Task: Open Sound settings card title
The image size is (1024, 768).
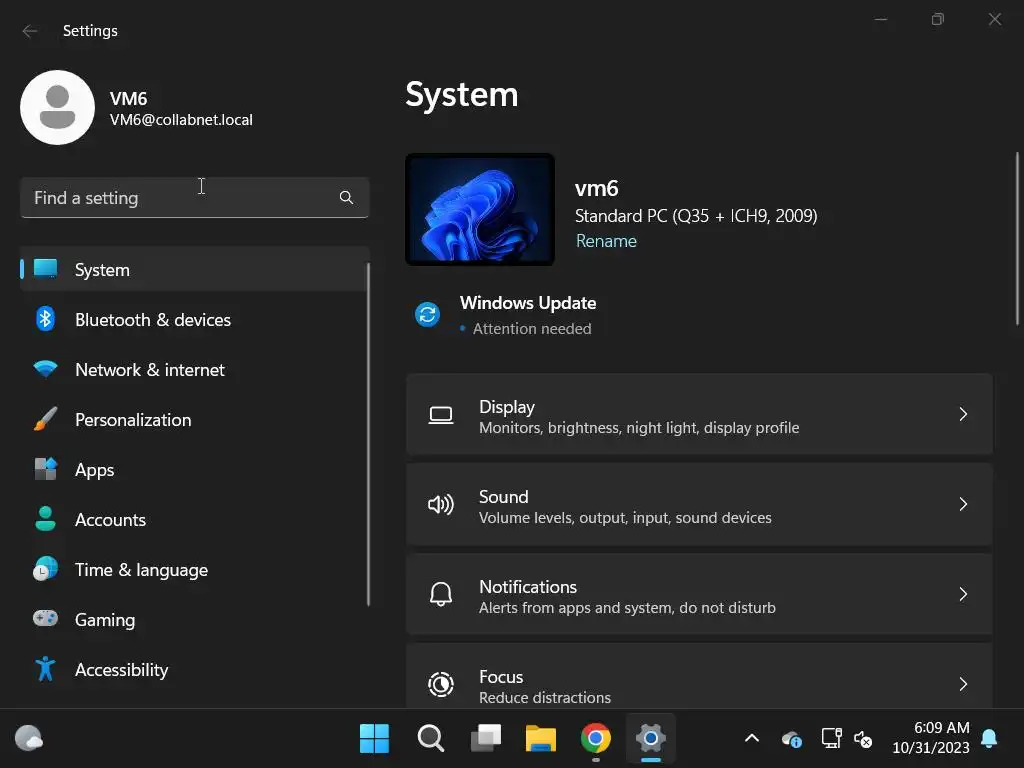Action: click(504, 496)
